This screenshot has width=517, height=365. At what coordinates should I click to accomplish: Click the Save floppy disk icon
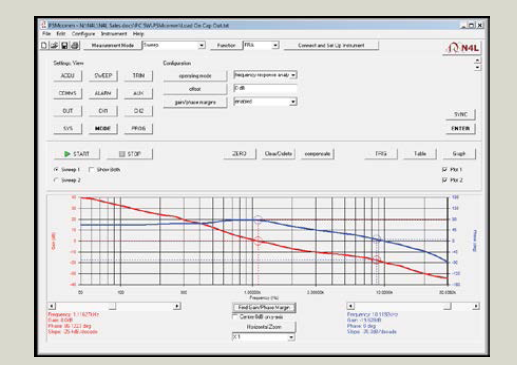(x=65, y=45)
